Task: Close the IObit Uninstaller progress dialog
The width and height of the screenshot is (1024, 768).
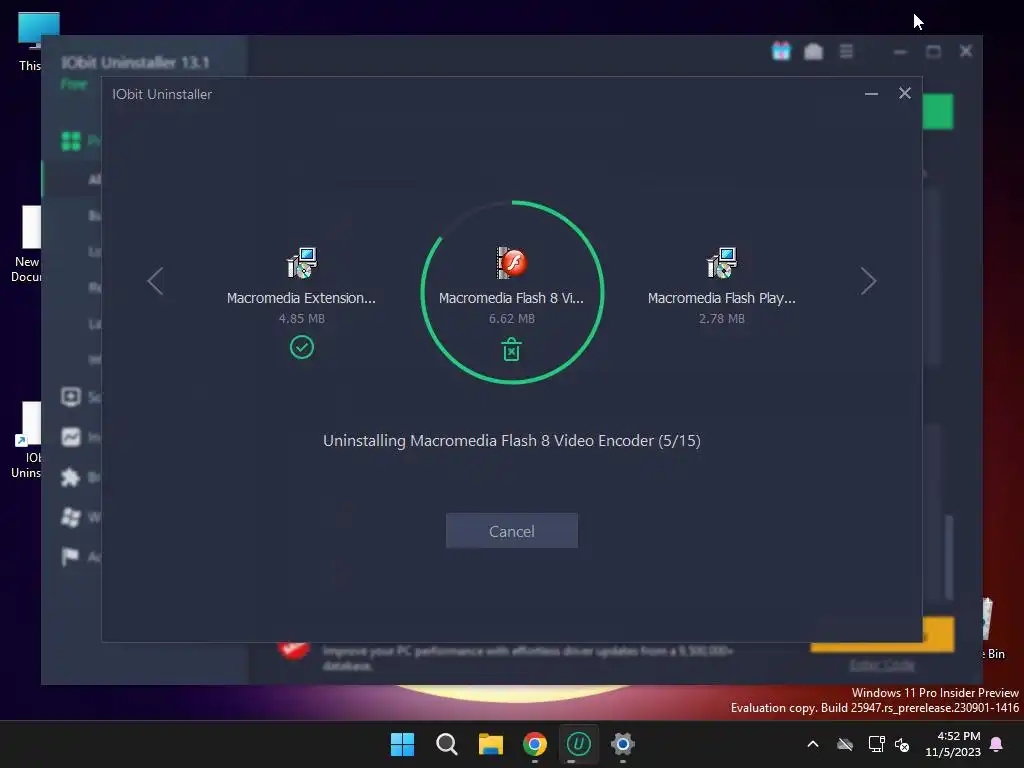Action: pos(904,93)
